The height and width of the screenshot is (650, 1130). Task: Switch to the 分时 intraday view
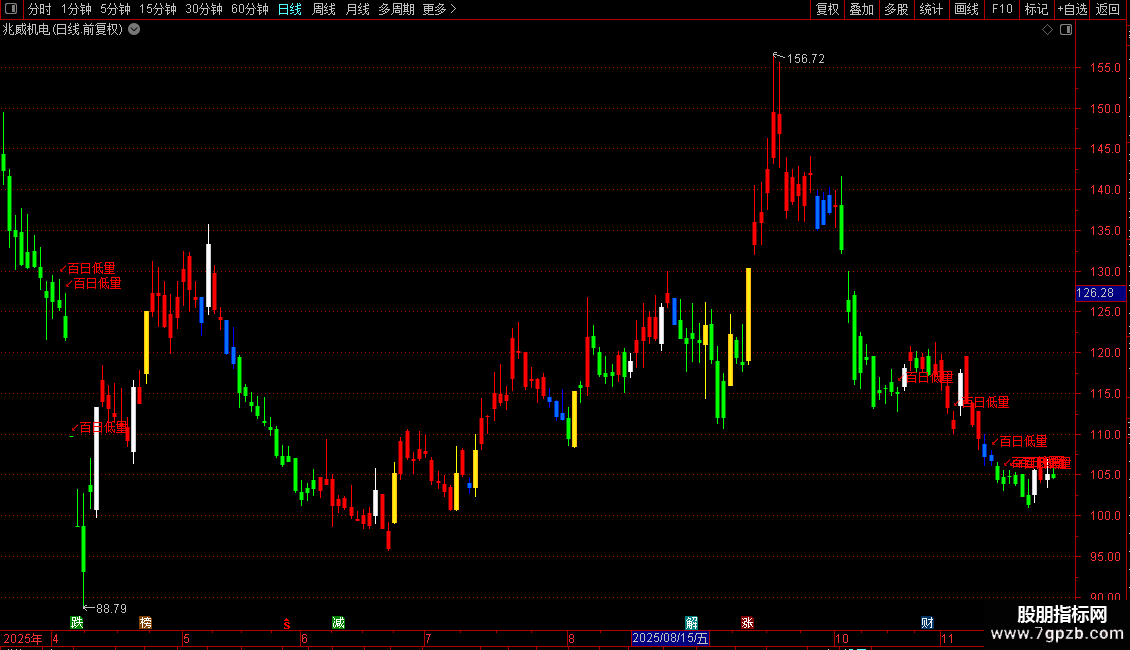click(x=40, y=9)
